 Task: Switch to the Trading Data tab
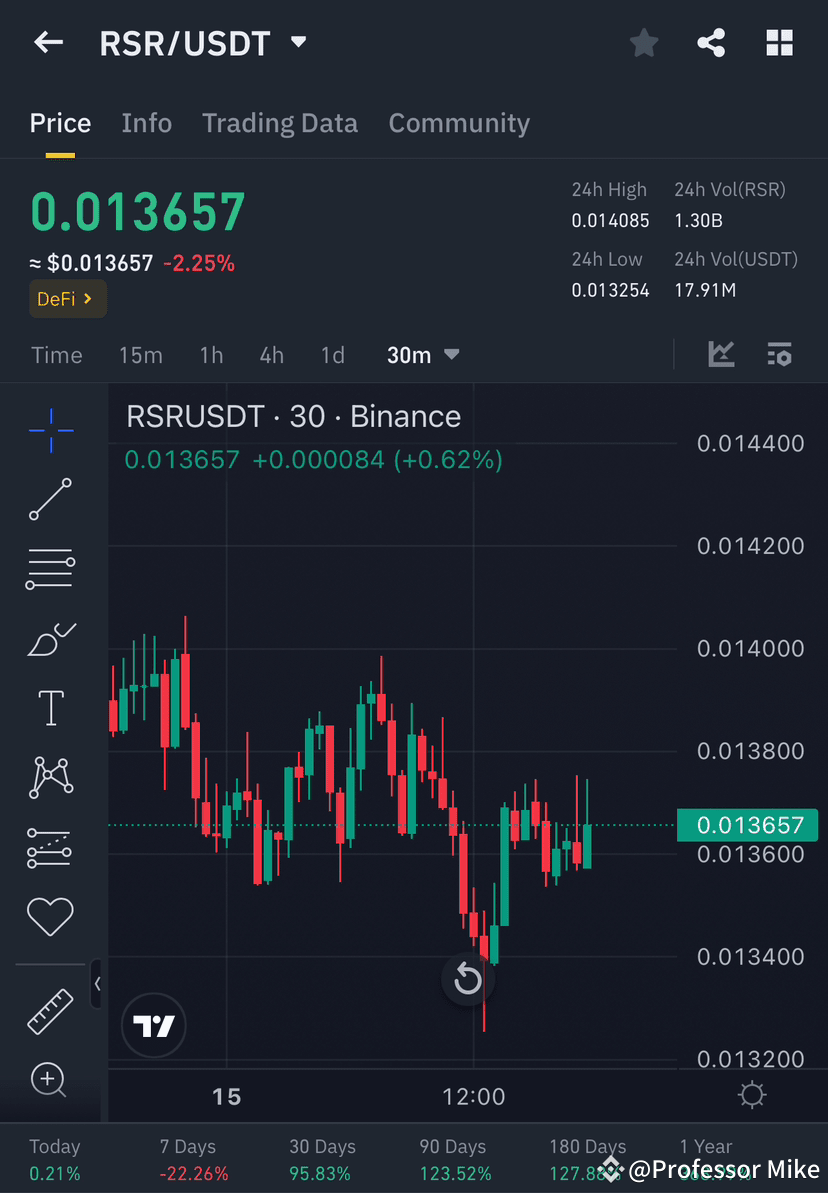(280, 122)
